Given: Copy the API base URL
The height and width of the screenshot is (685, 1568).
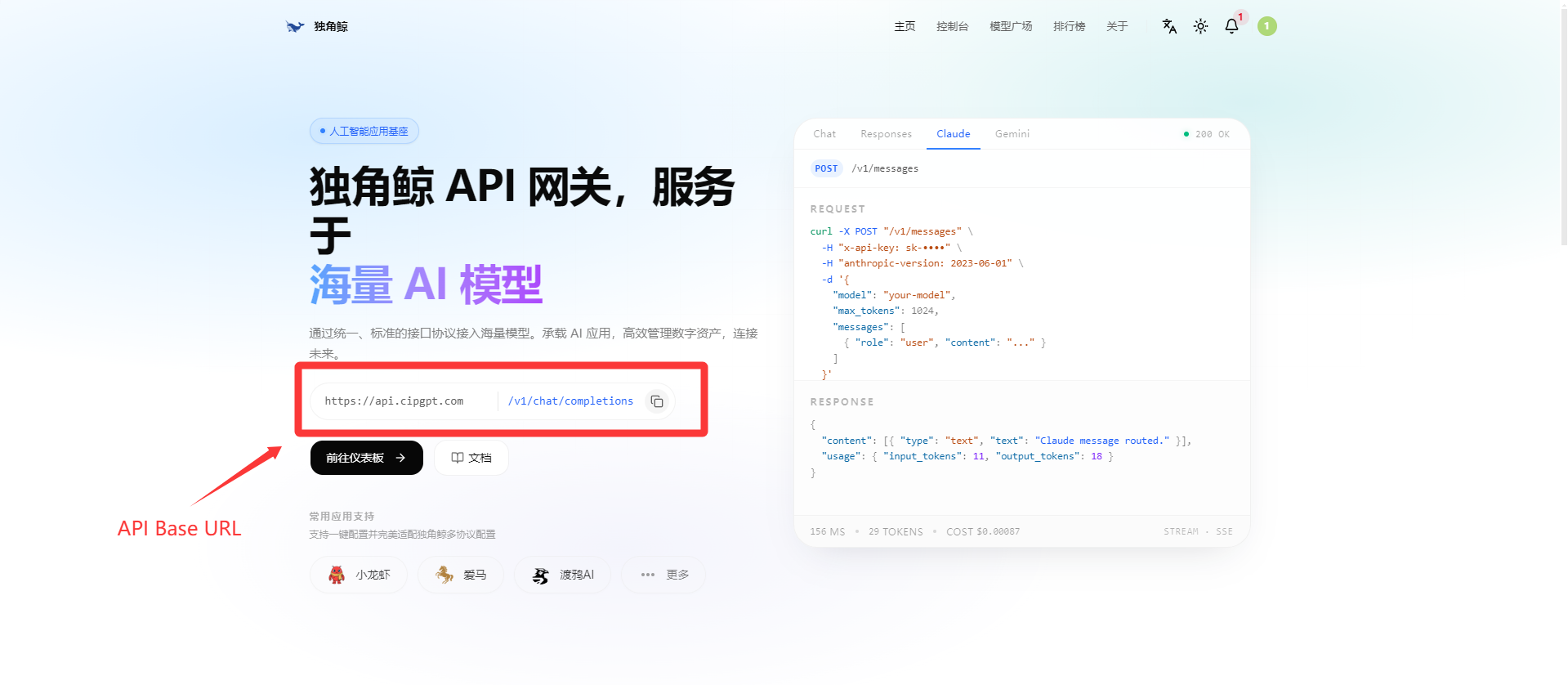Looking at the screenshot, I should coord(657,401).
